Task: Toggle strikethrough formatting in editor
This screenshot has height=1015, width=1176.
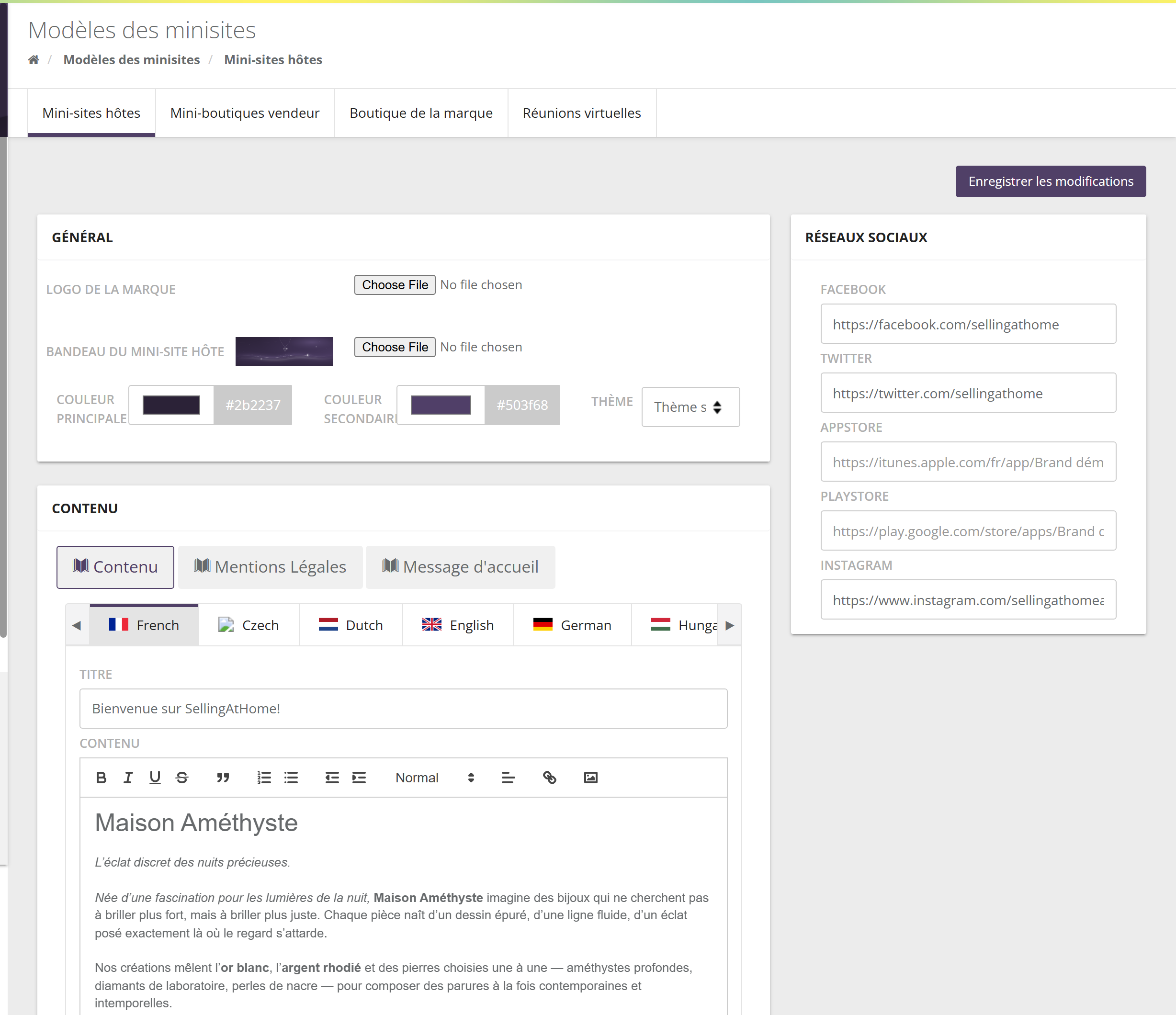Action: [182, 777]
